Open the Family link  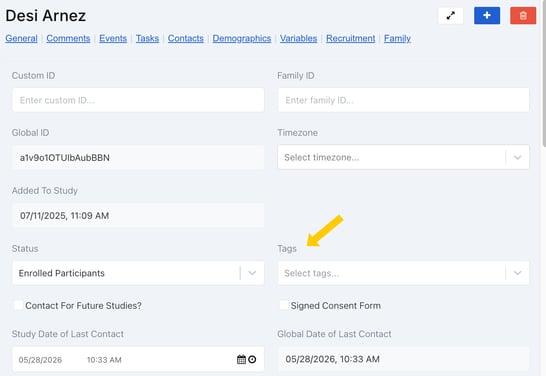(397, 38)
